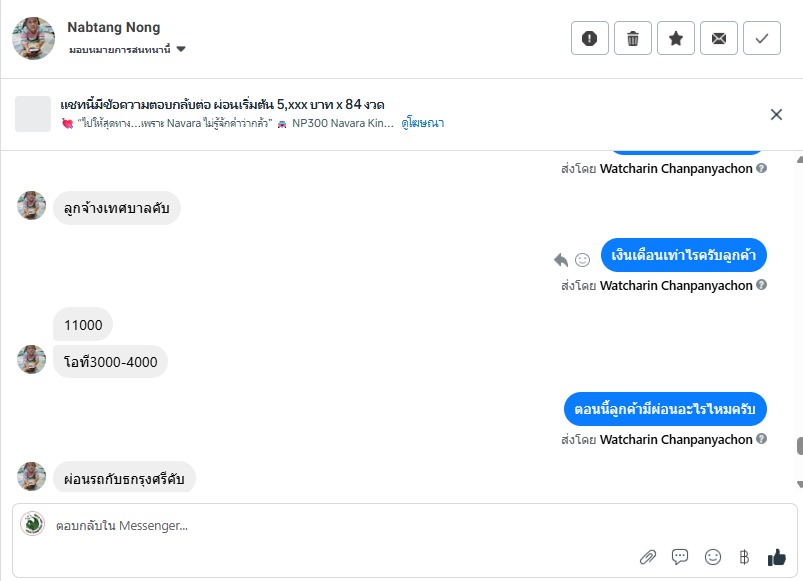
Task: Open the attach file paperclip icon
Action: pos(647,557)
